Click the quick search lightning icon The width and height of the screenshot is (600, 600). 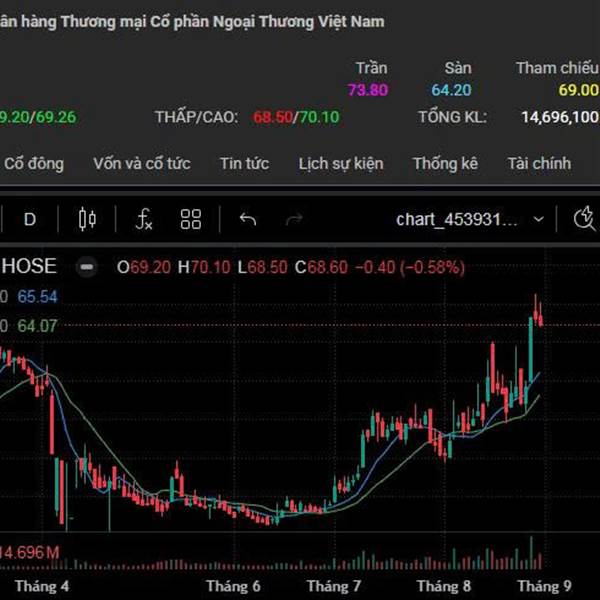pyautogui.click(x=585, y=219)
